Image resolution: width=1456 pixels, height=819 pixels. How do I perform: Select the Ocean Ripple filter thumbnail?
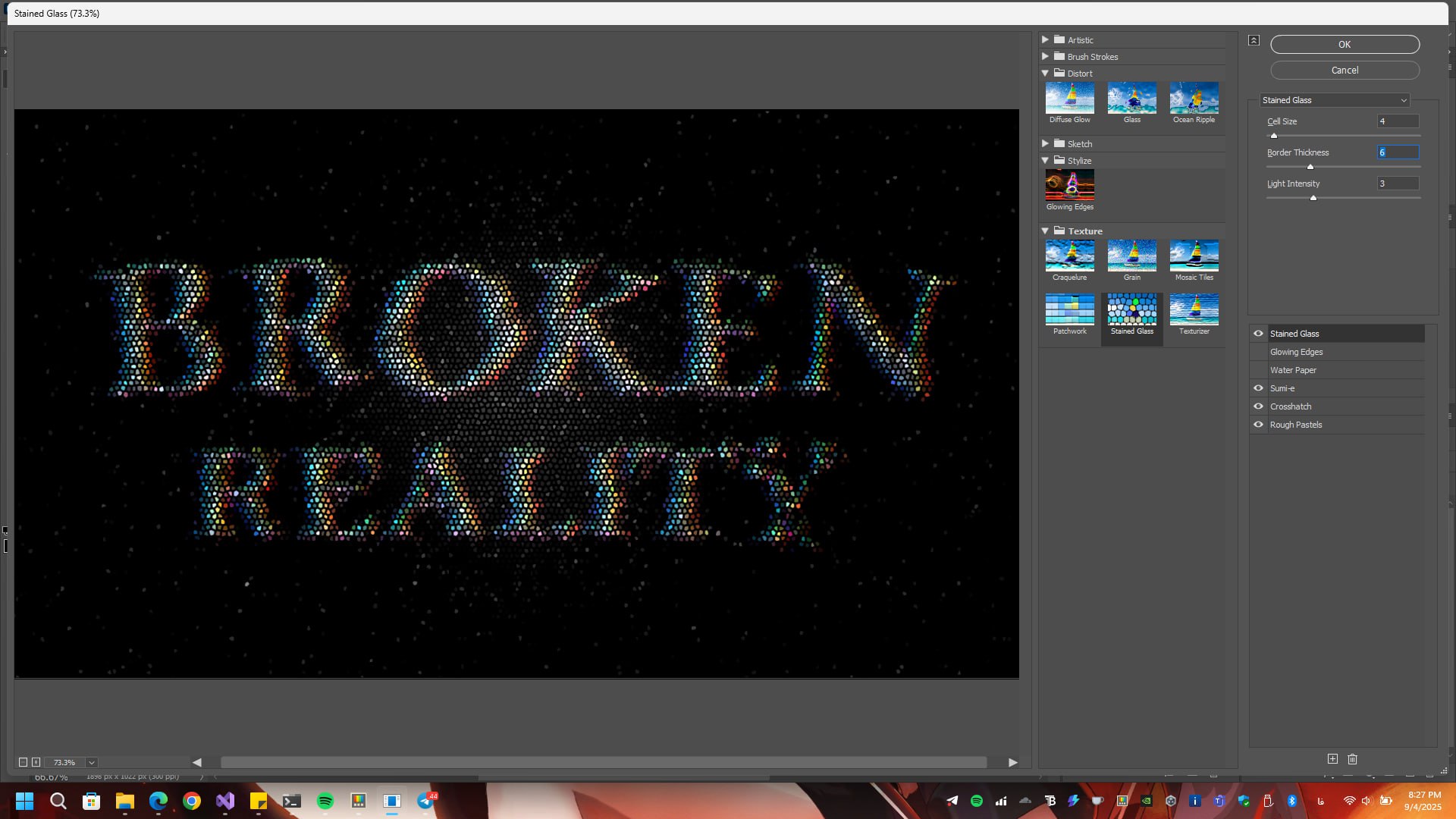[x=1194, y=99]
